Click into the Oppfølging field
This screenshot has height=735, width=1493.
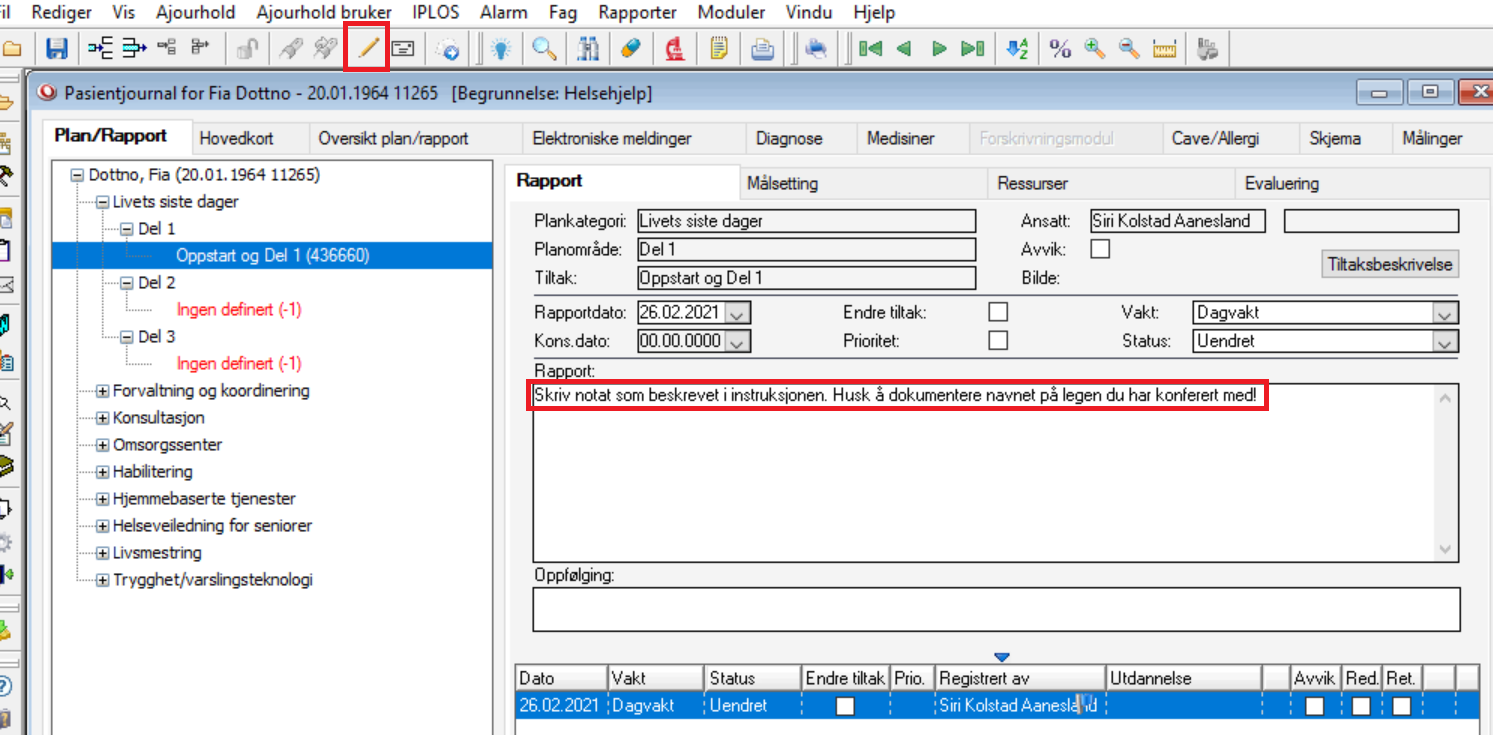pos(996,609)
